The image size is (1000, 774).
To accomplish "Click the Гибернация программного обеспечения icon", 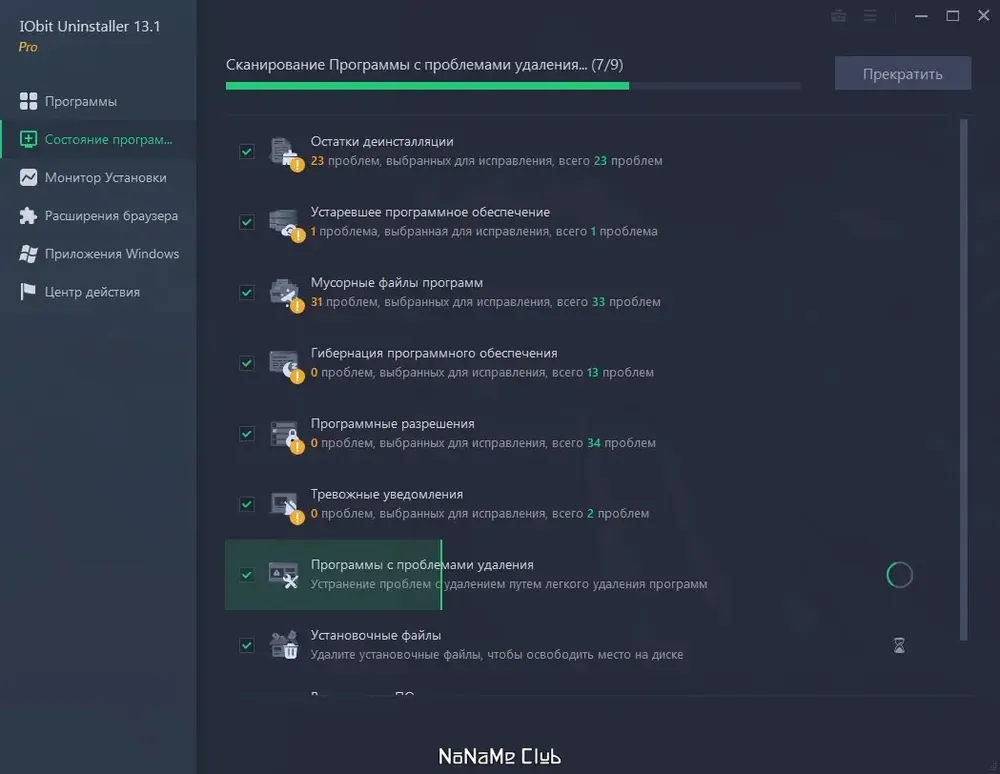I will click(x=285, y=365).
